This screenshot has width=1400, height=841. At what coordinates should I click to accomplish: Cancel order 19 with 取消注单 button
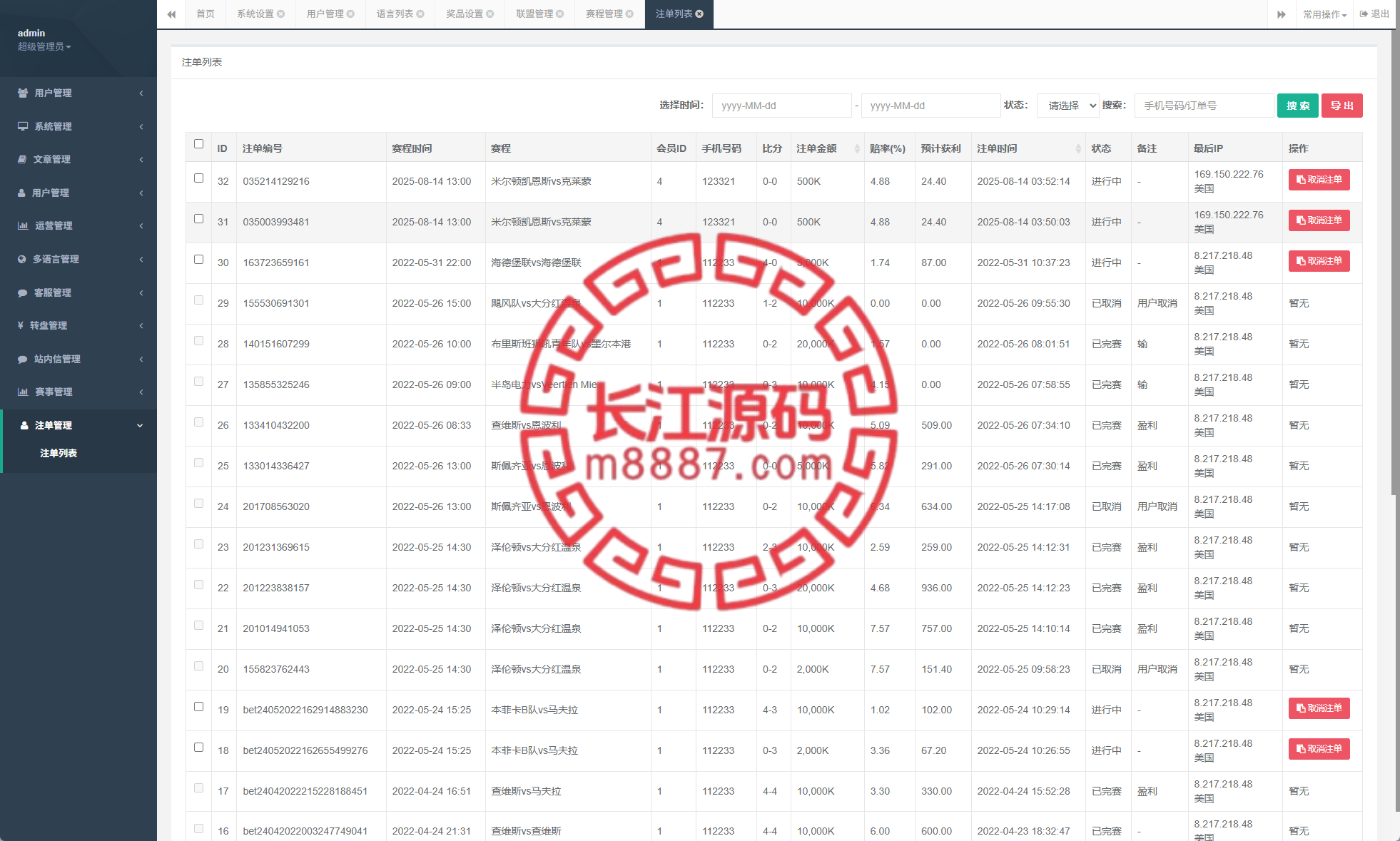pos(1319,708)
